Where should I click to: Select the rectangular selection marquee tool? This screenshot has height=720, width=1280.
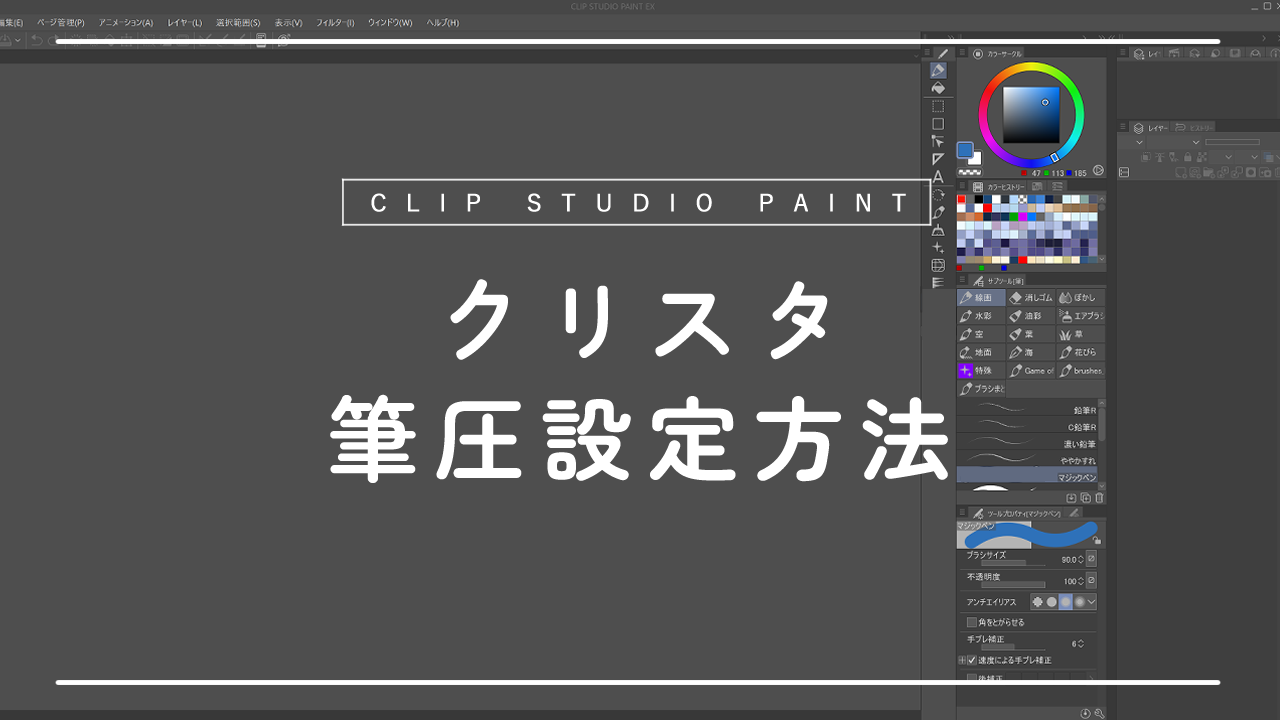pos(938,106)
